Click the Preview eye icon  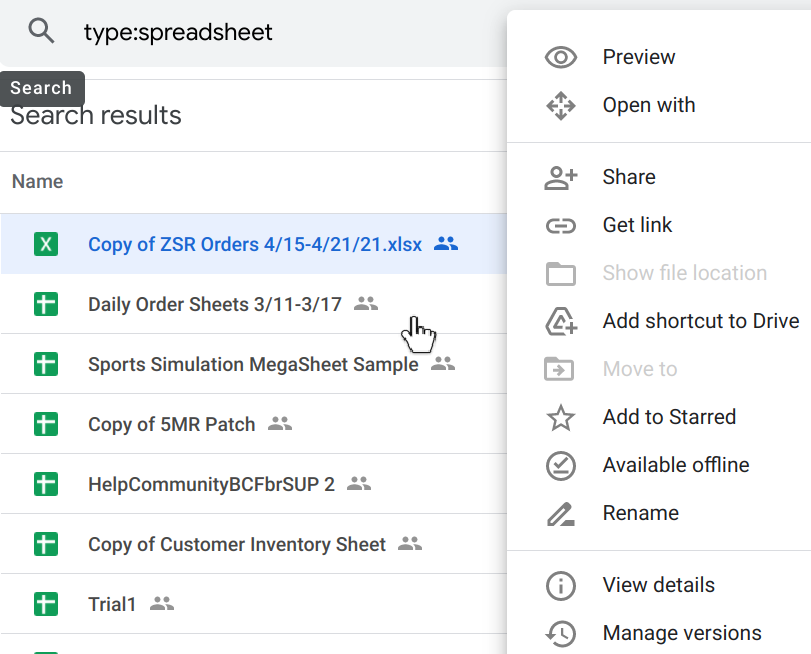pyautogui.click(x=560, y=57)
